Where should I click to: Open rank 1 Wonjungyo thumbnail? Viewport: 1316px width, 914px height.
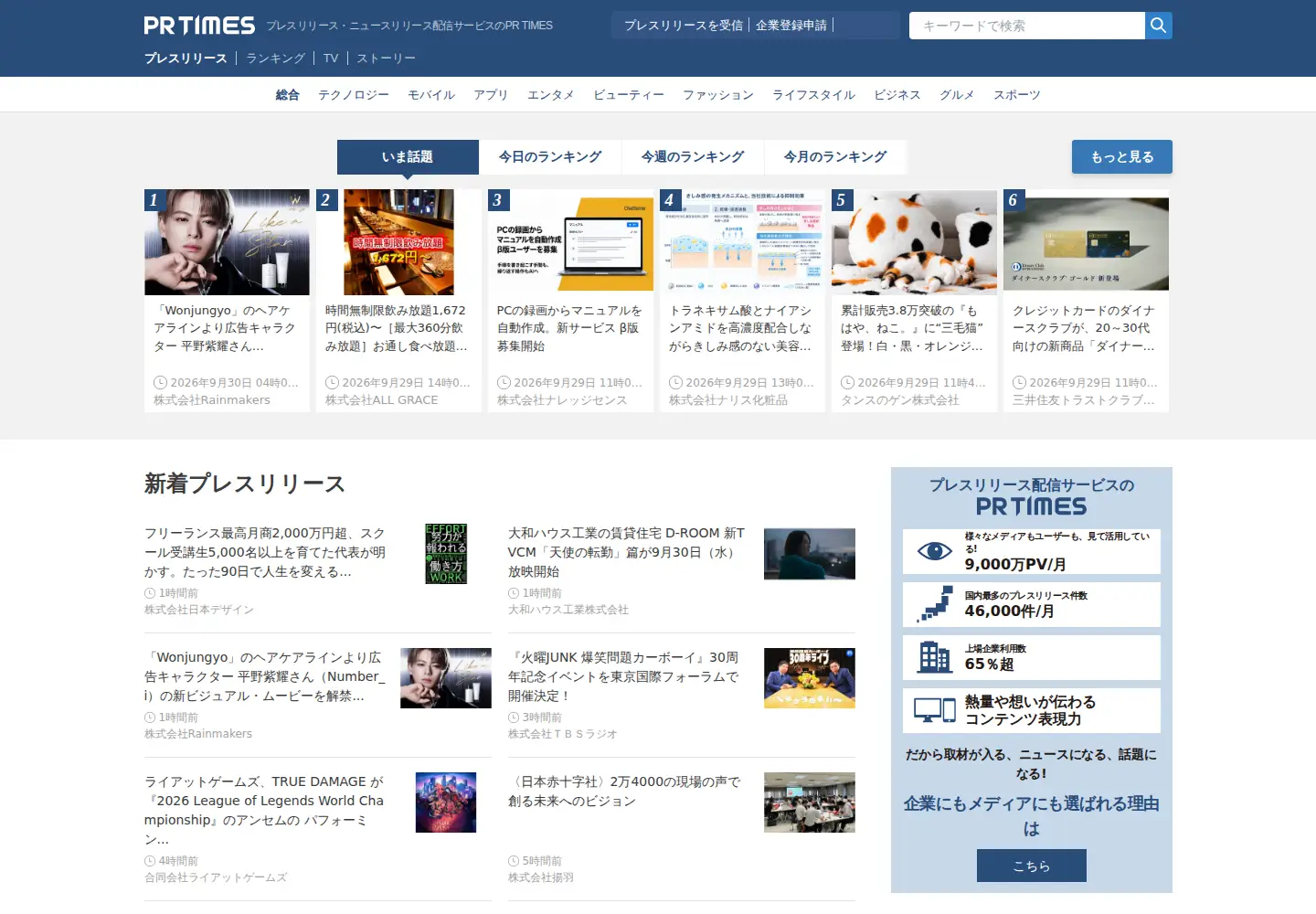tap(227, 242)
